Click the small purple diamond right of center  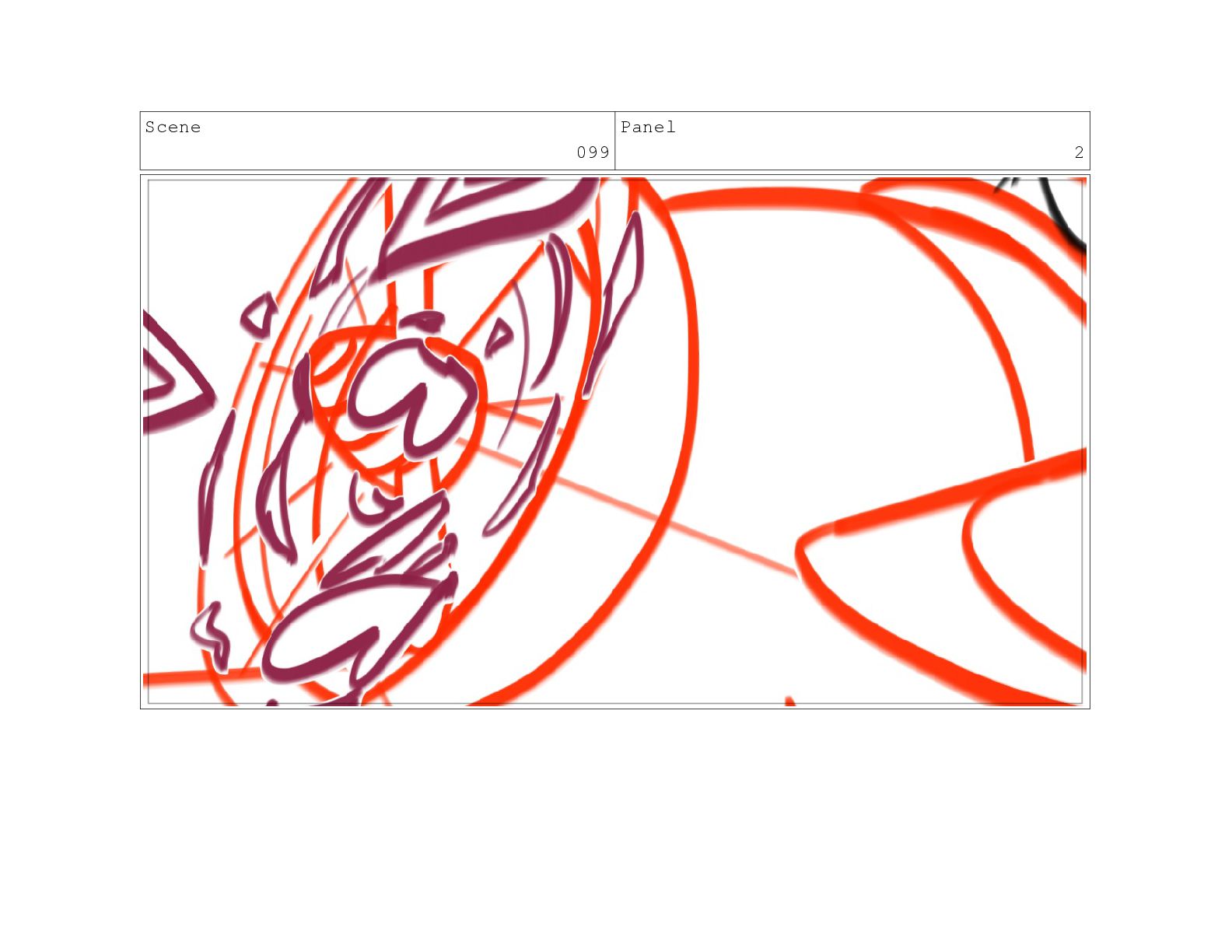(x=498, y=338)
